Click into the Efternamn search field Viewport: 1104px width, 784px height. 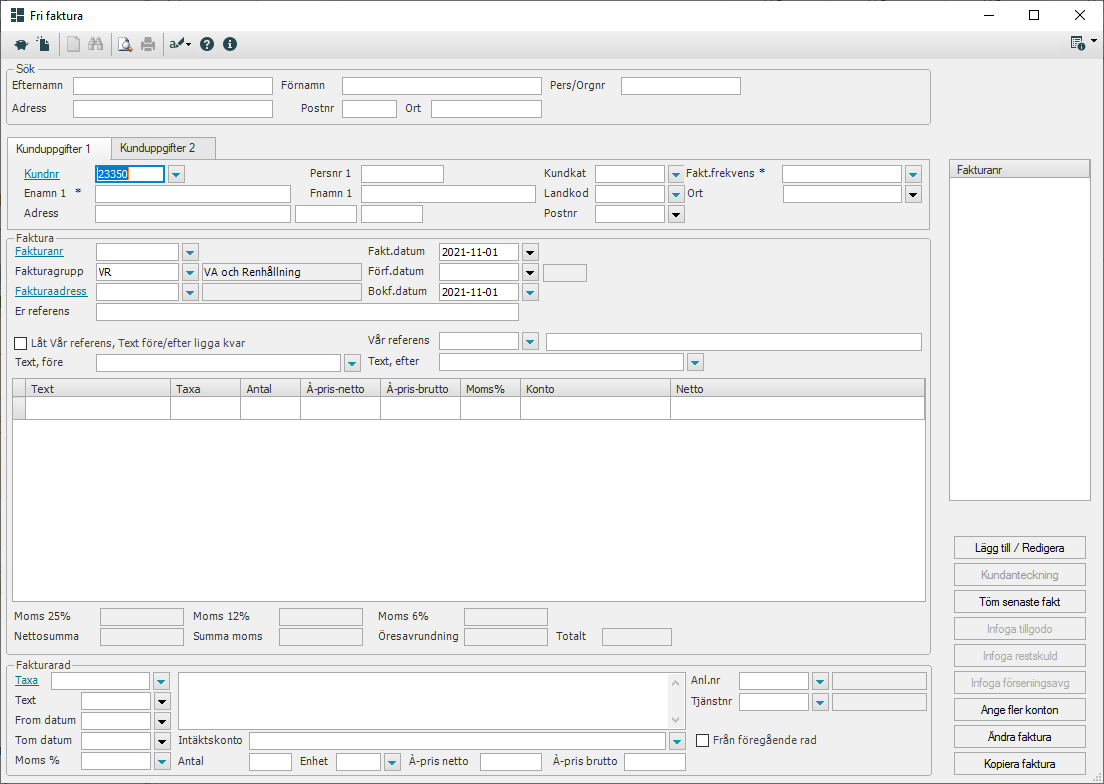tap(172, 86)
